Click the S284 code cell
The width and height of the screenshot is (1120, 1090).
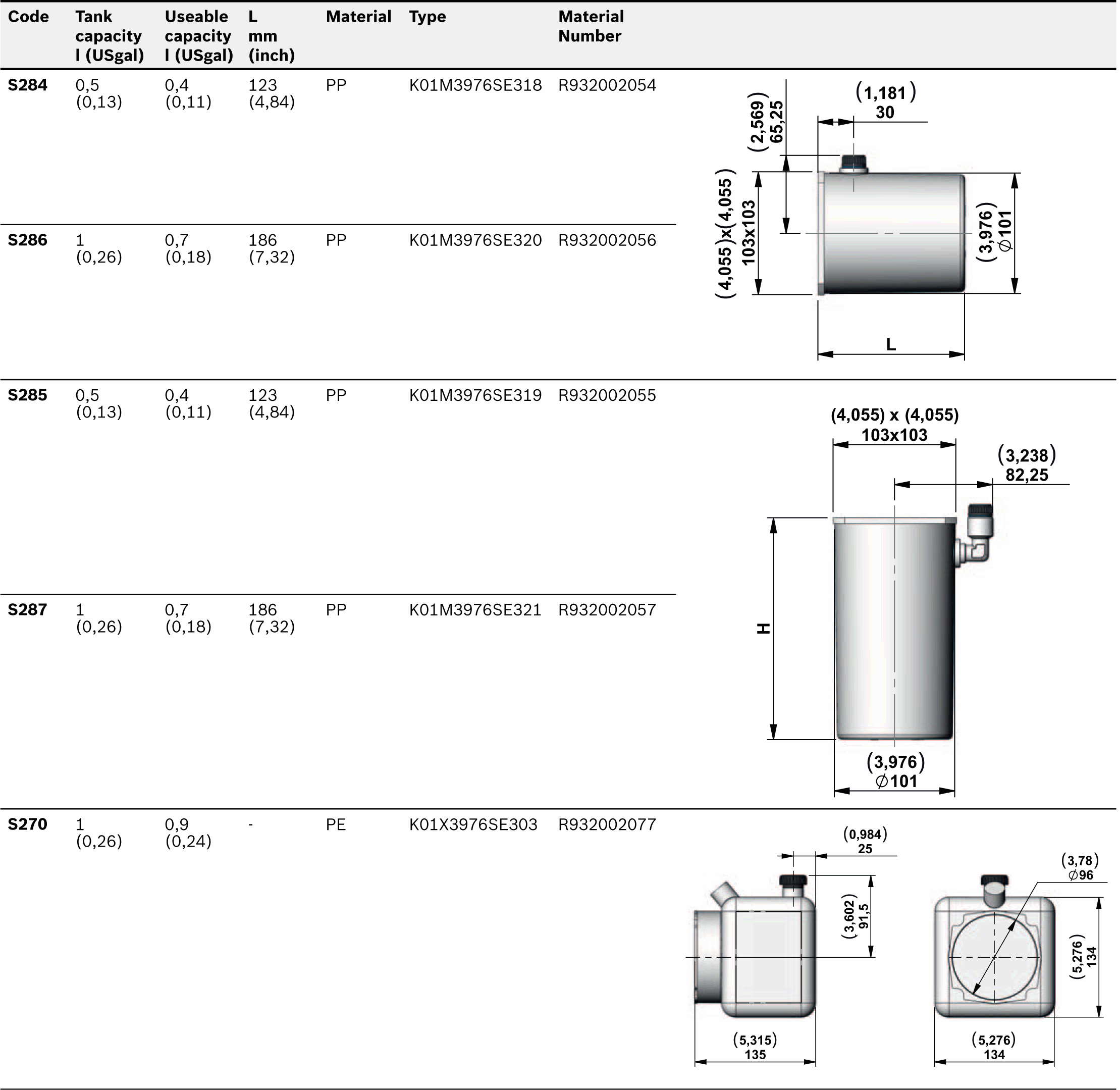[x=27, y=85]
